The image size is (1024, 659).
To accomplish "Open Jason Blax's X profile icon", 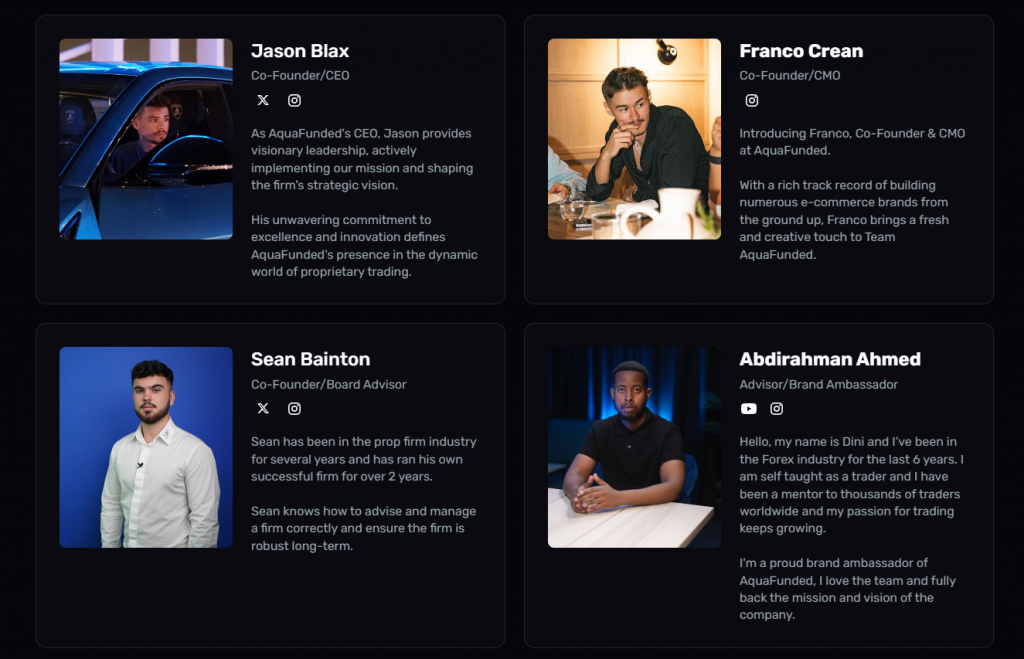I will (263, 100).
